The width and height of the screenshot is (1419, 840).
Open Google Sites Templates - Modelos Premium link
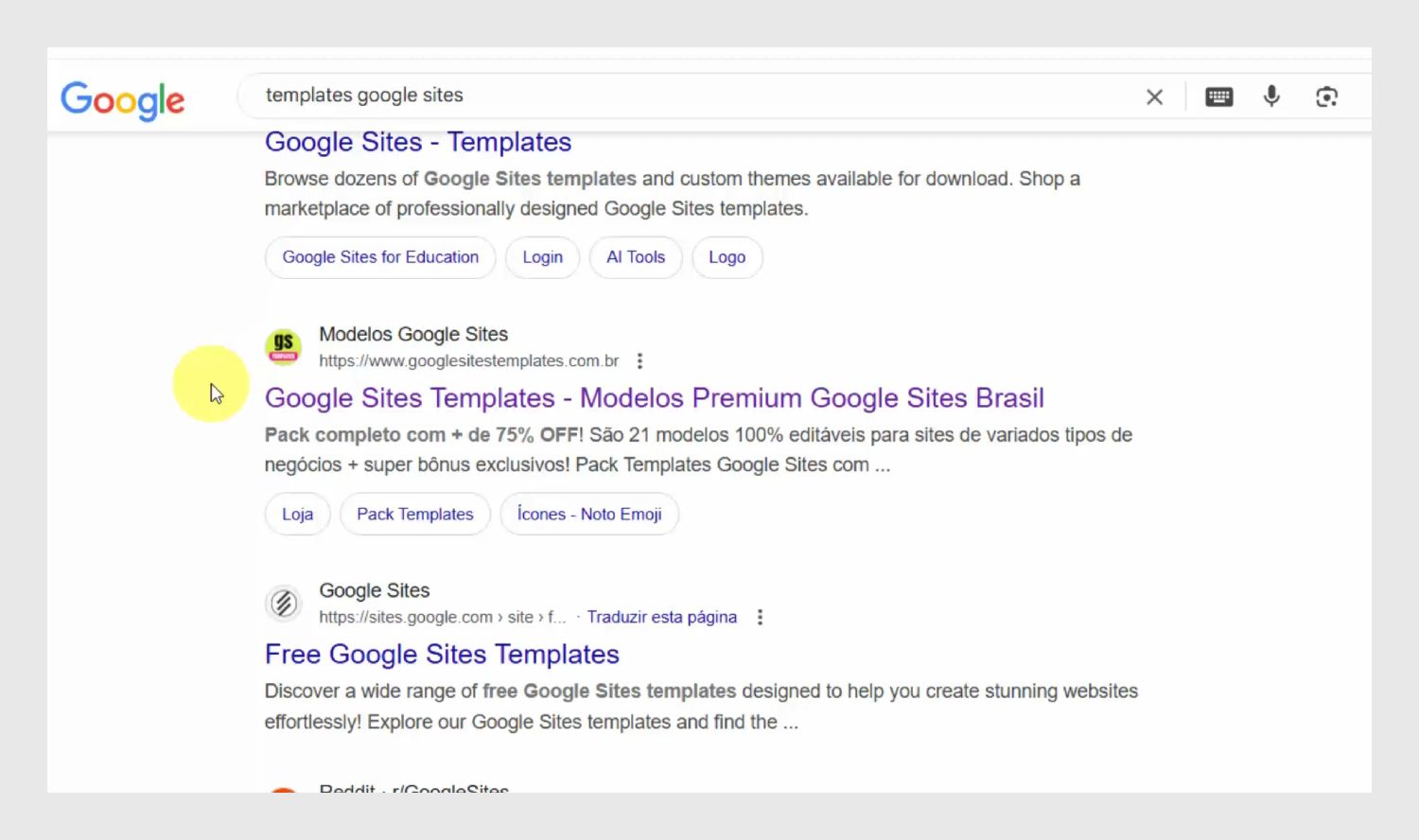tap(655, 398)
